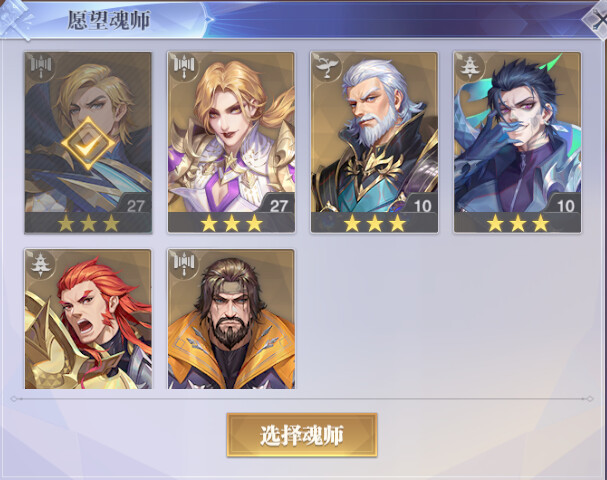Screen dimensions: 607x480
Task: Pick the dark-haired hero with blue mustache
Action: point(518,142)
